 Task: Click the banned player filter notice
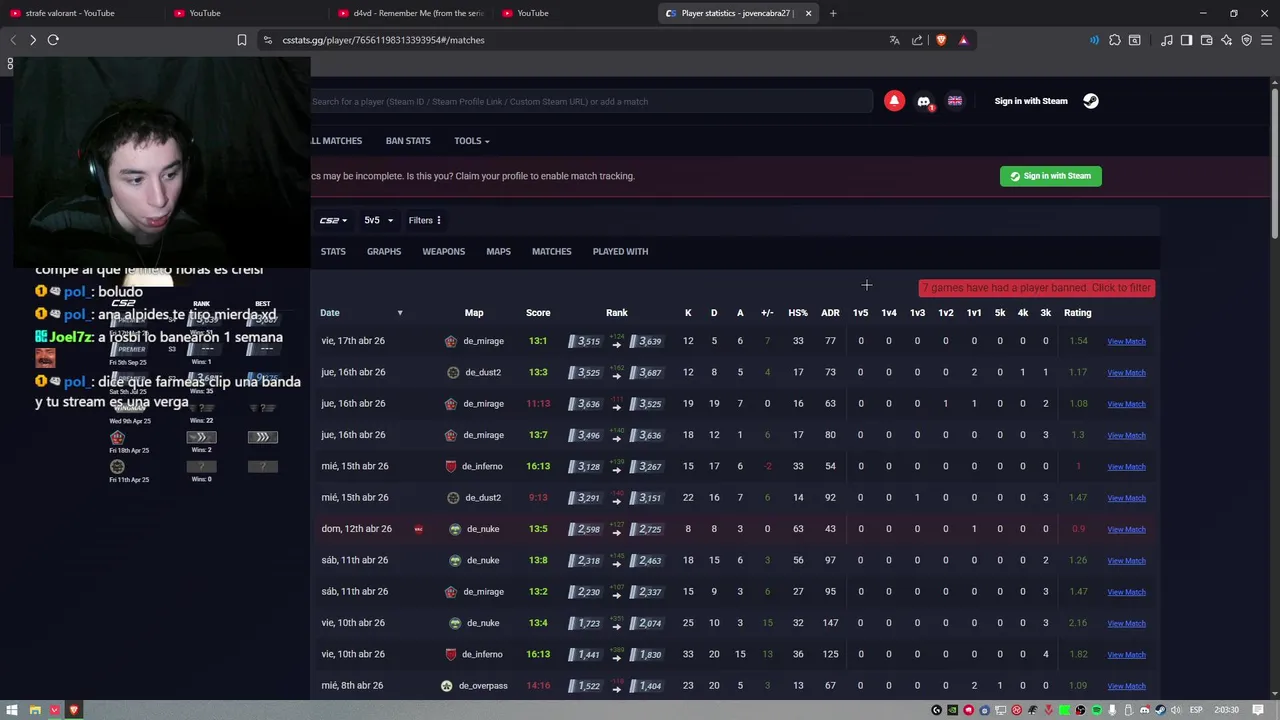(1037, 288)
